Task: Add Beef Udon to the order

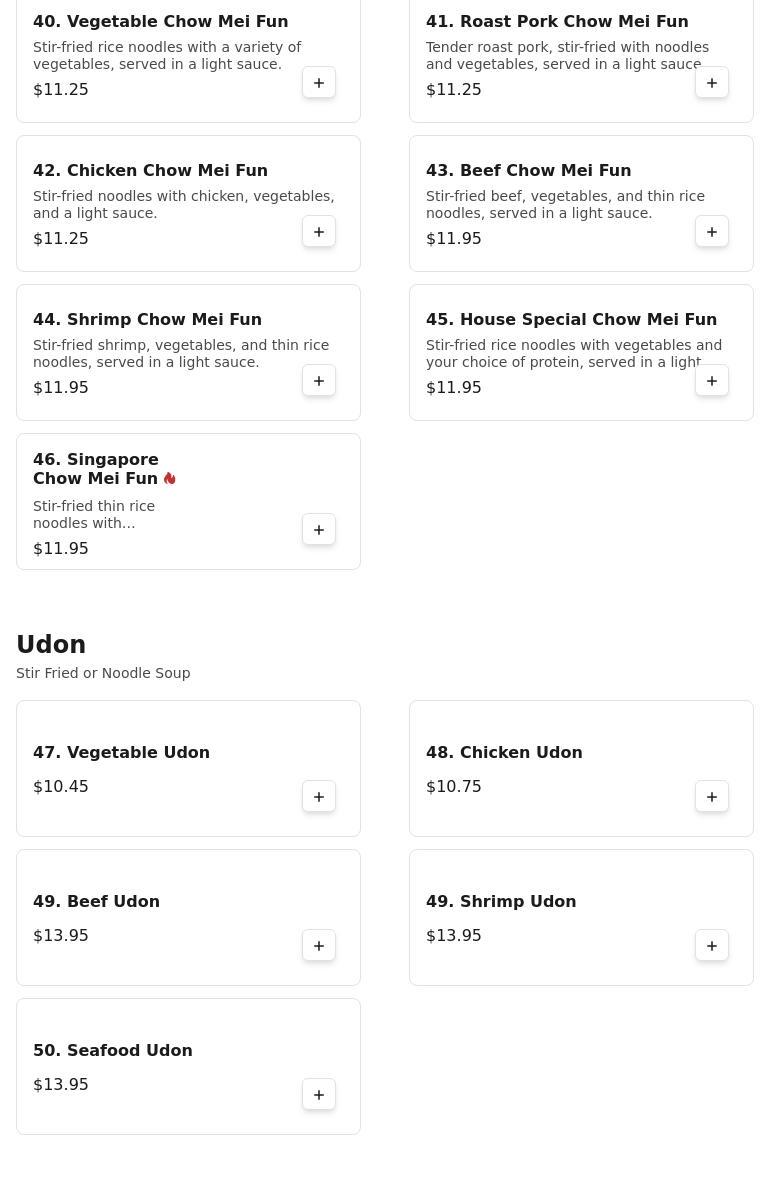Action: click(319, 946)
